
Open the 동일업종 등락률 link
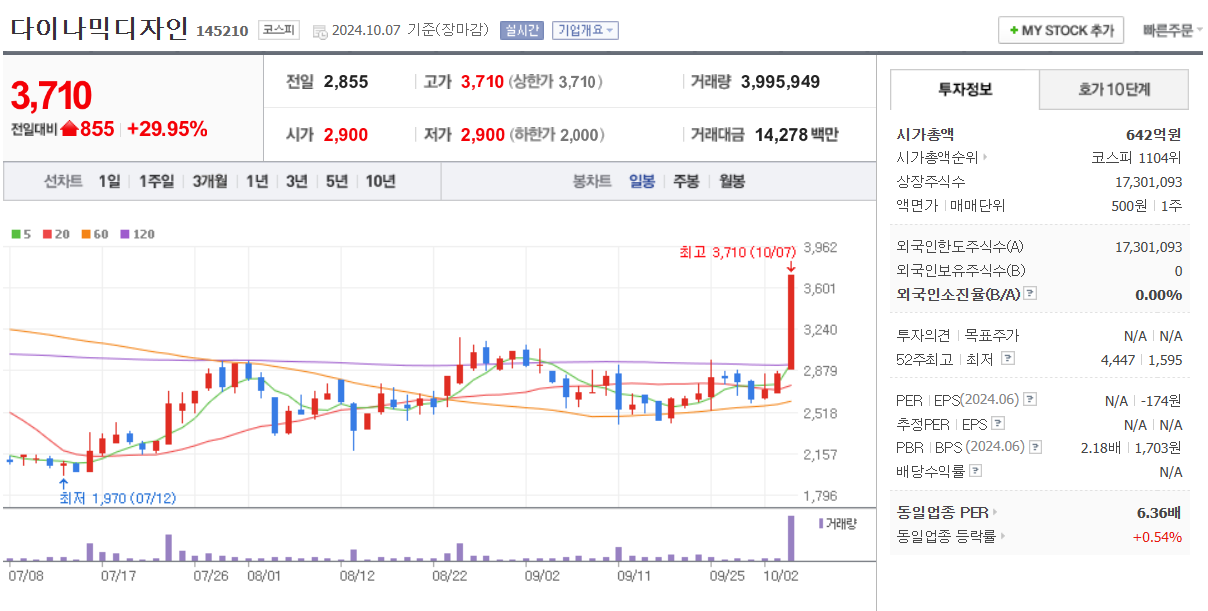tap(951, 536)
